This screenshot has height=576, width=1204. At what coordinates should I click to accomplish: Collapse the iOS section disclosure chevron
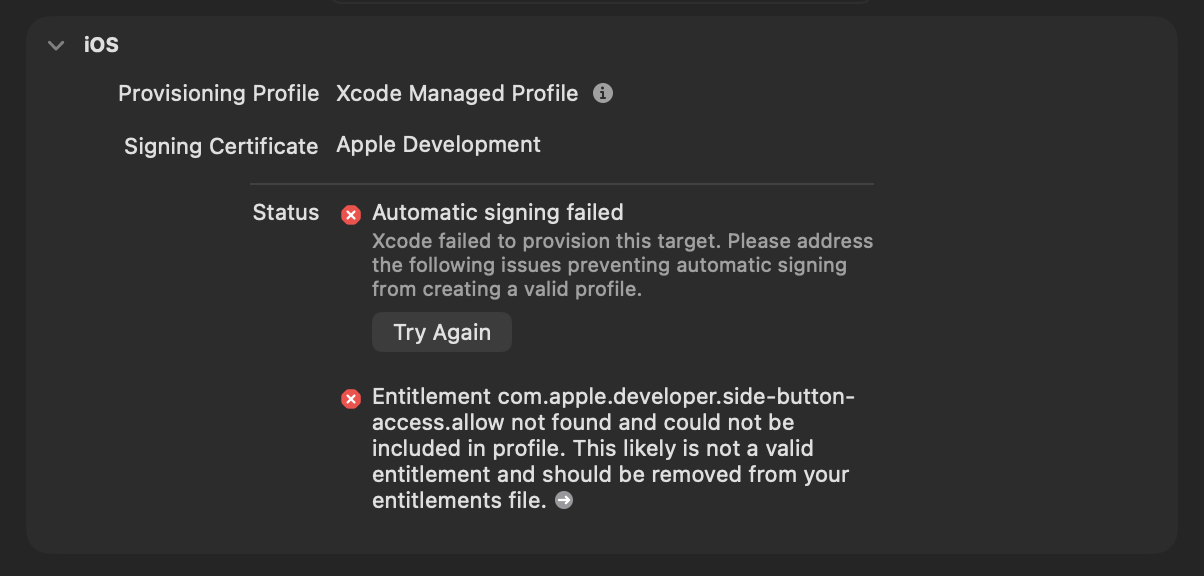56,45
